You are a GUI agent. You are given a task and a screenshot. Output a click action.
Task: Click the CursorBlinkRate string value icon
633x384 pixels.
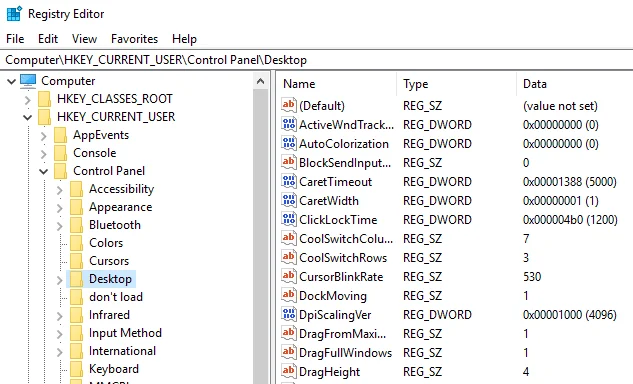coord(289,276)
